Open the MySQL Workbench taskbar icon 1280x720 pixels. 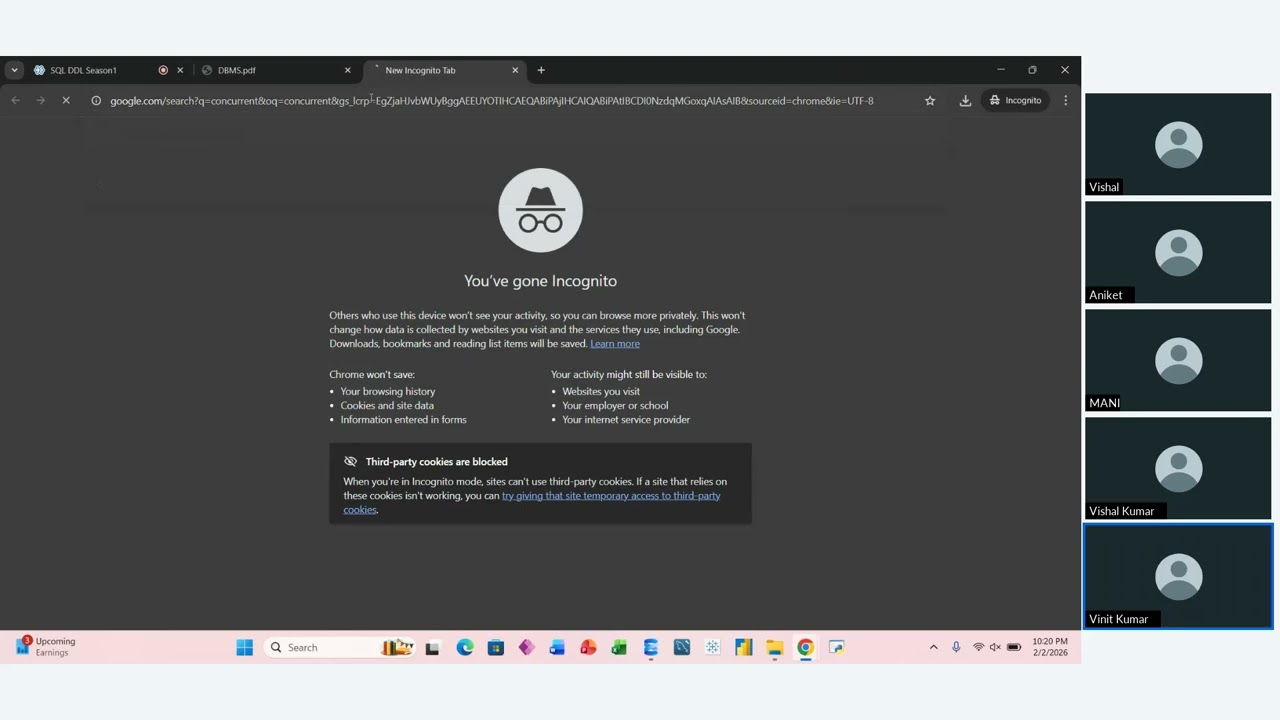pos(681,647)
